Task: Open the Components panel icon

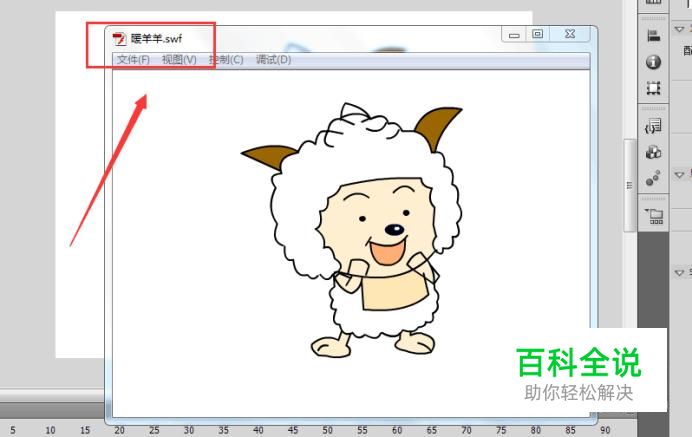Action: click(654, 153)
